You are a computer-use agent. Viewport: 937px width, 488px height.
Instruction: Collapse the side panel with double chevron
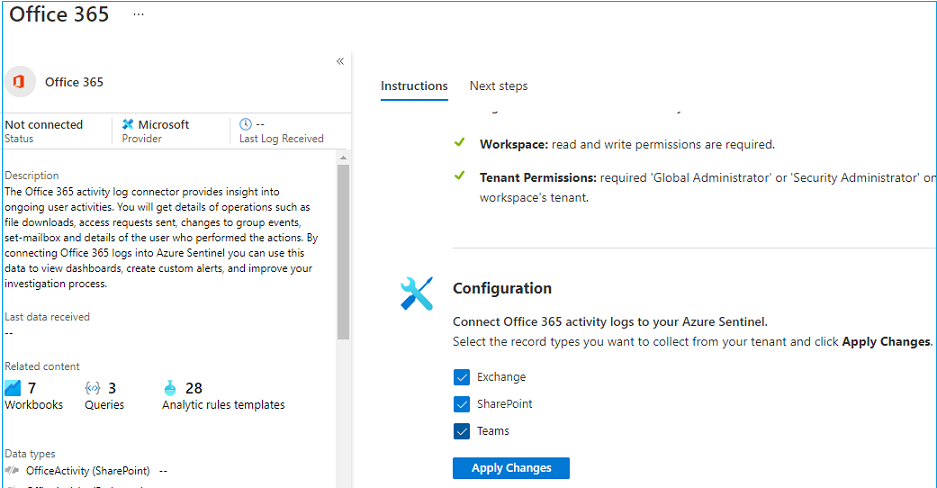(340, 61)
